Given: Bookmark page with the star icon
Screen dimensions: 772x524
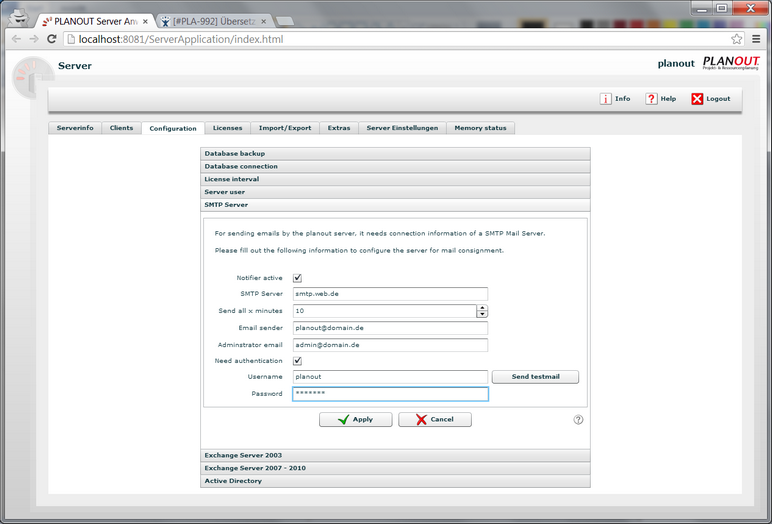Looking at the screenshot, I should [x=736, y=39].
